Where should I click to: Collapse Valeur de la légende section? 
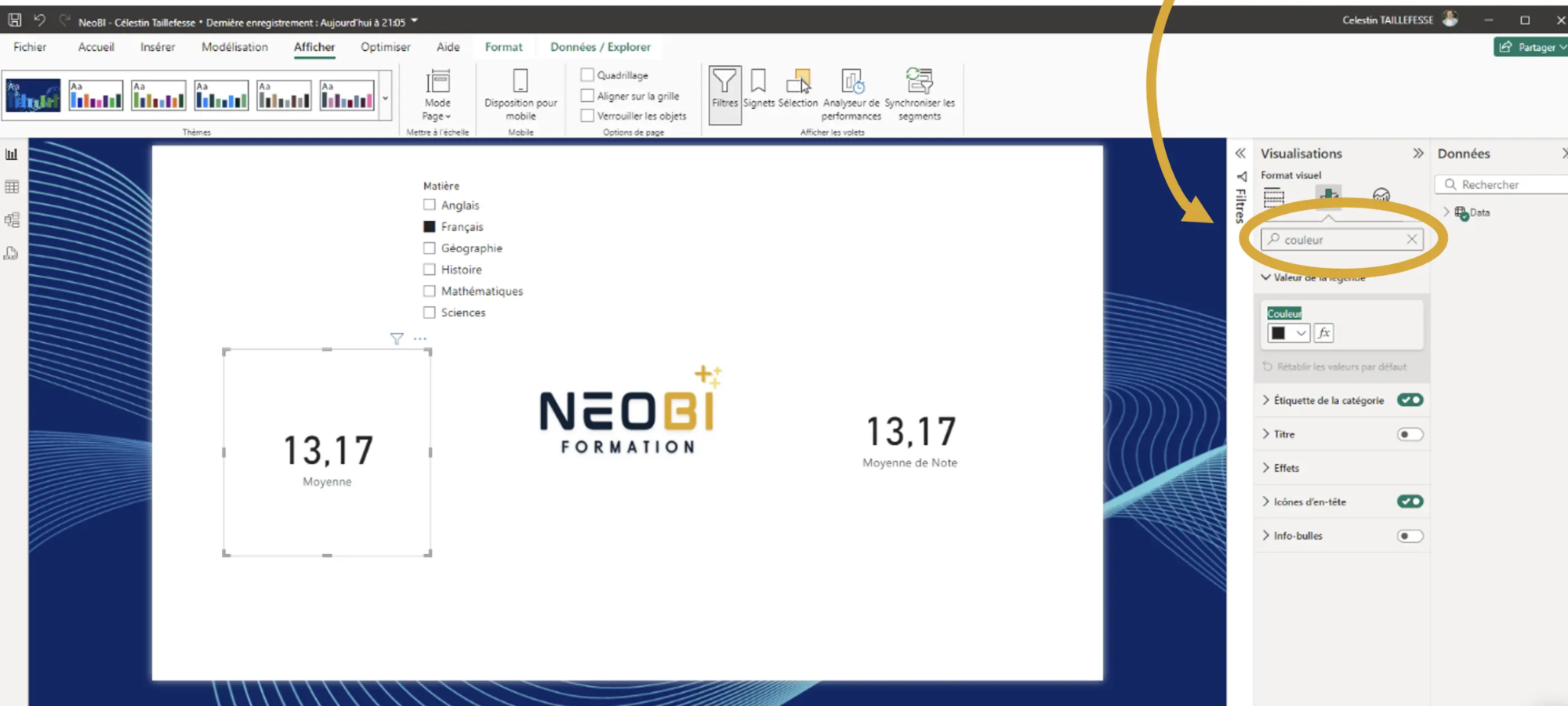[1265, 277]
